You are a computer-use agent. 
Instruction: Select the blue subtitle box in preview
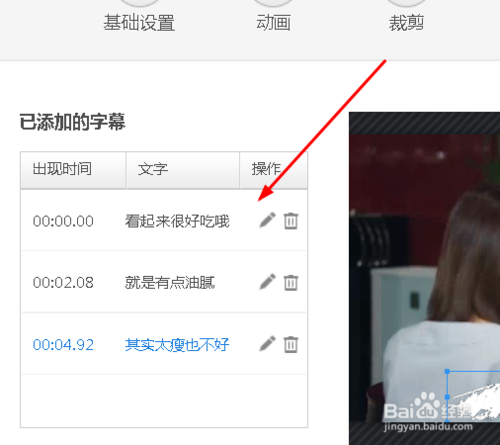(473, 396)
